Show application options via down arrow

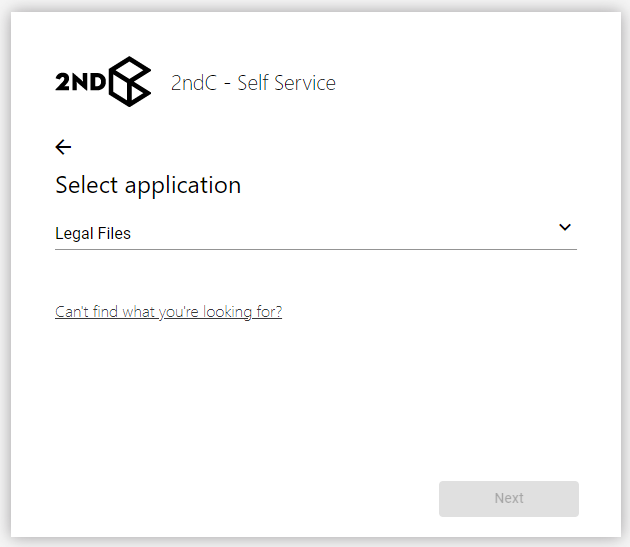click(x=565, y=228)
